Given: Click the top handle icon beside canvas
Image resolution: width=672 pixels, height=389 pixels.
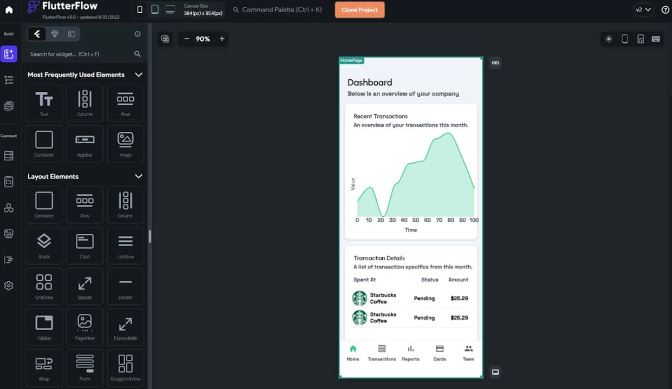Looking at the screenshot, I should point(495,63).
